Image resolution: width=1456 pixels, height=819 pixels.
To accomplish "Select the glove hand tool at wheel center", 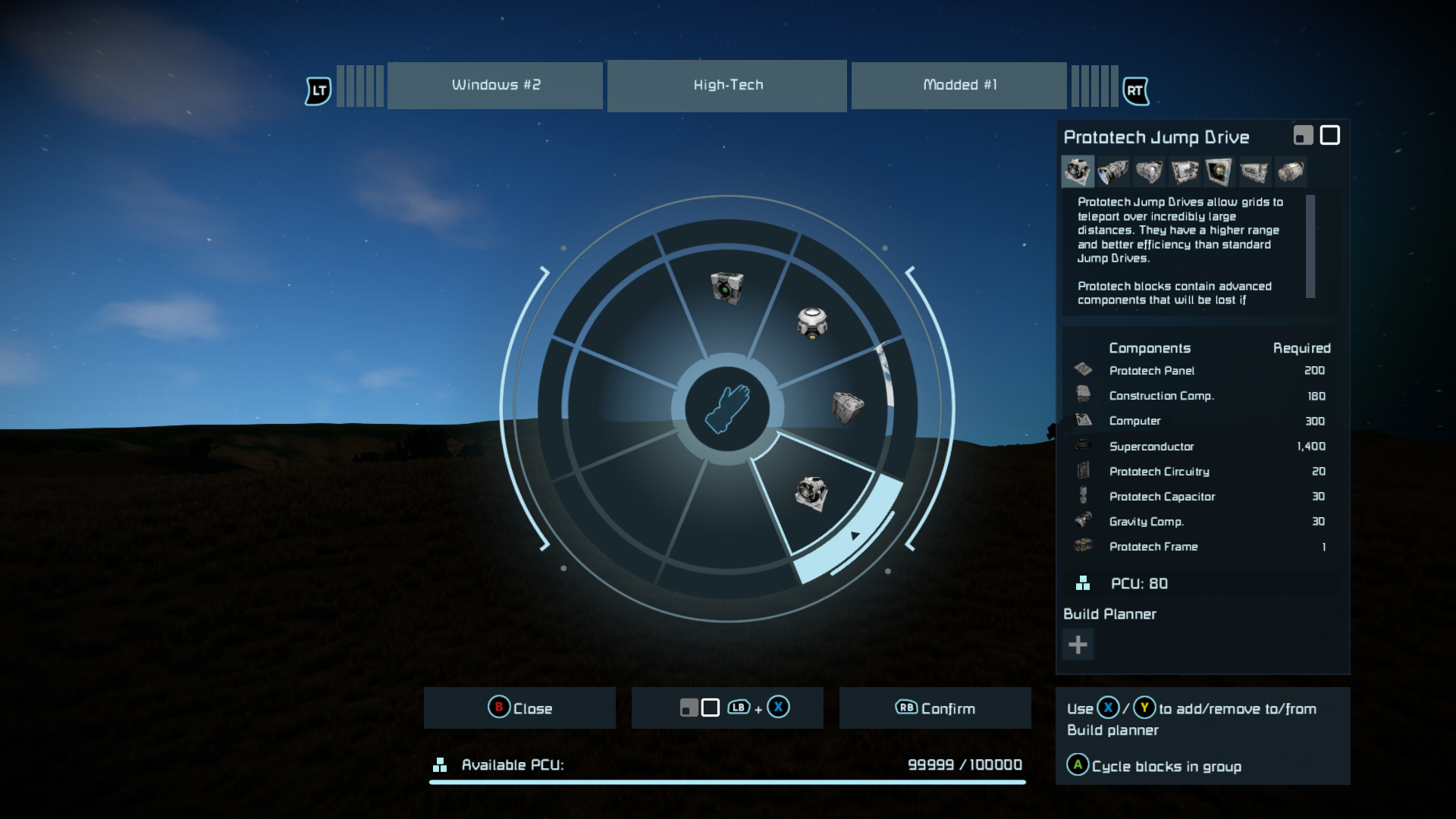I will (x=727, y=409).
